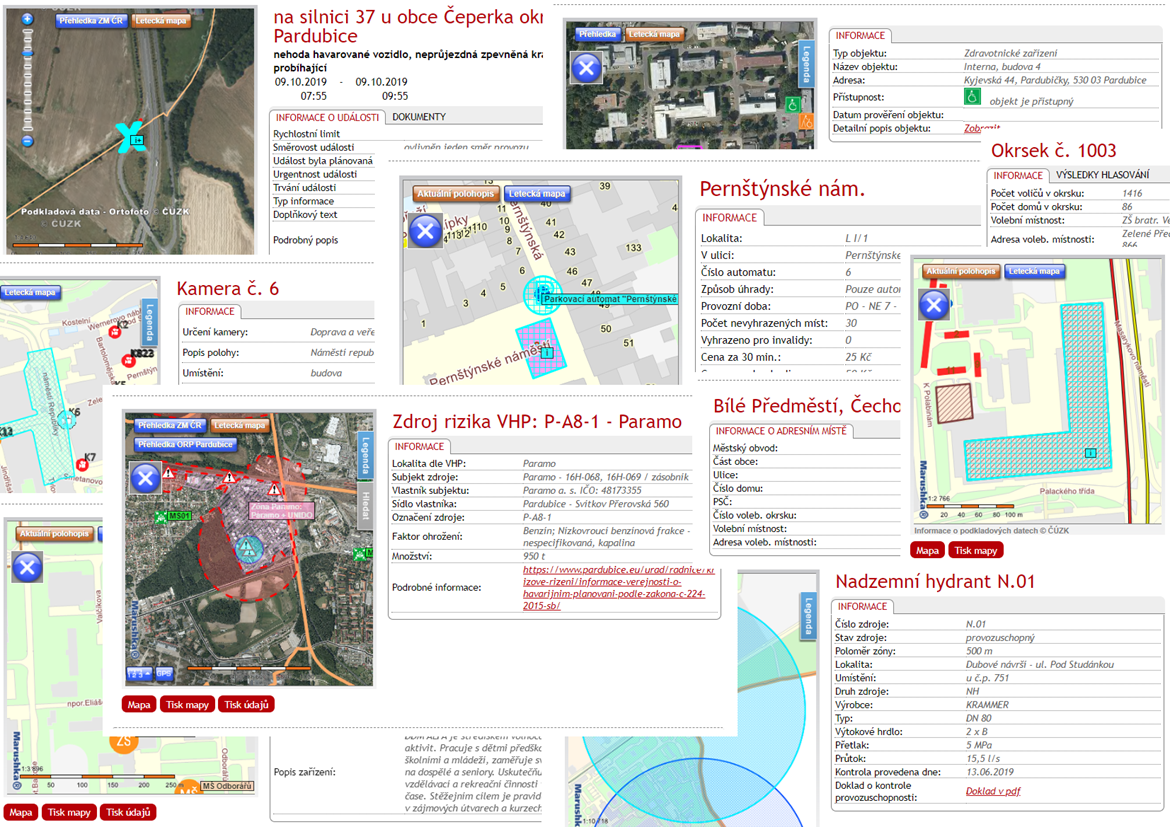
Task: Click the Mapa button under Okrsek 1003 map
Action: click(x=927, y=551)
